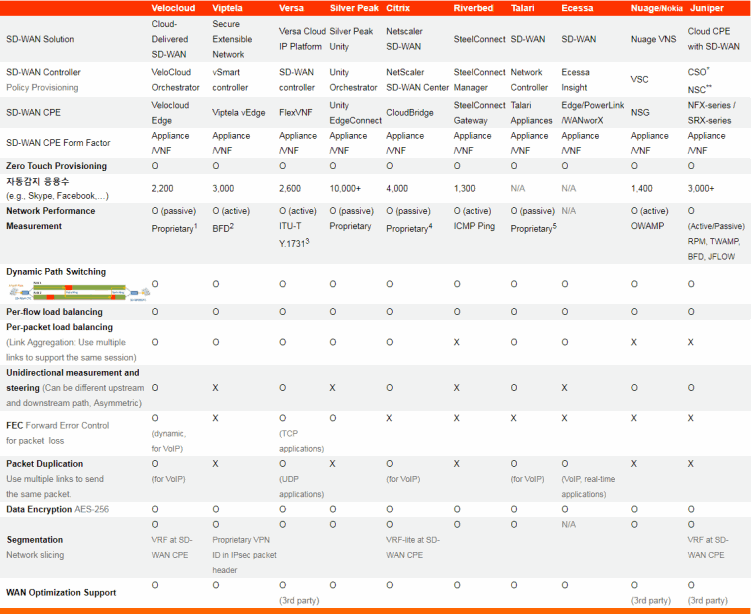Click the 'Proprietary VPN ID in IPsec packet header' cell
Image resolution: width=751 pixels, height=614 pixels.
click(244, 555)
